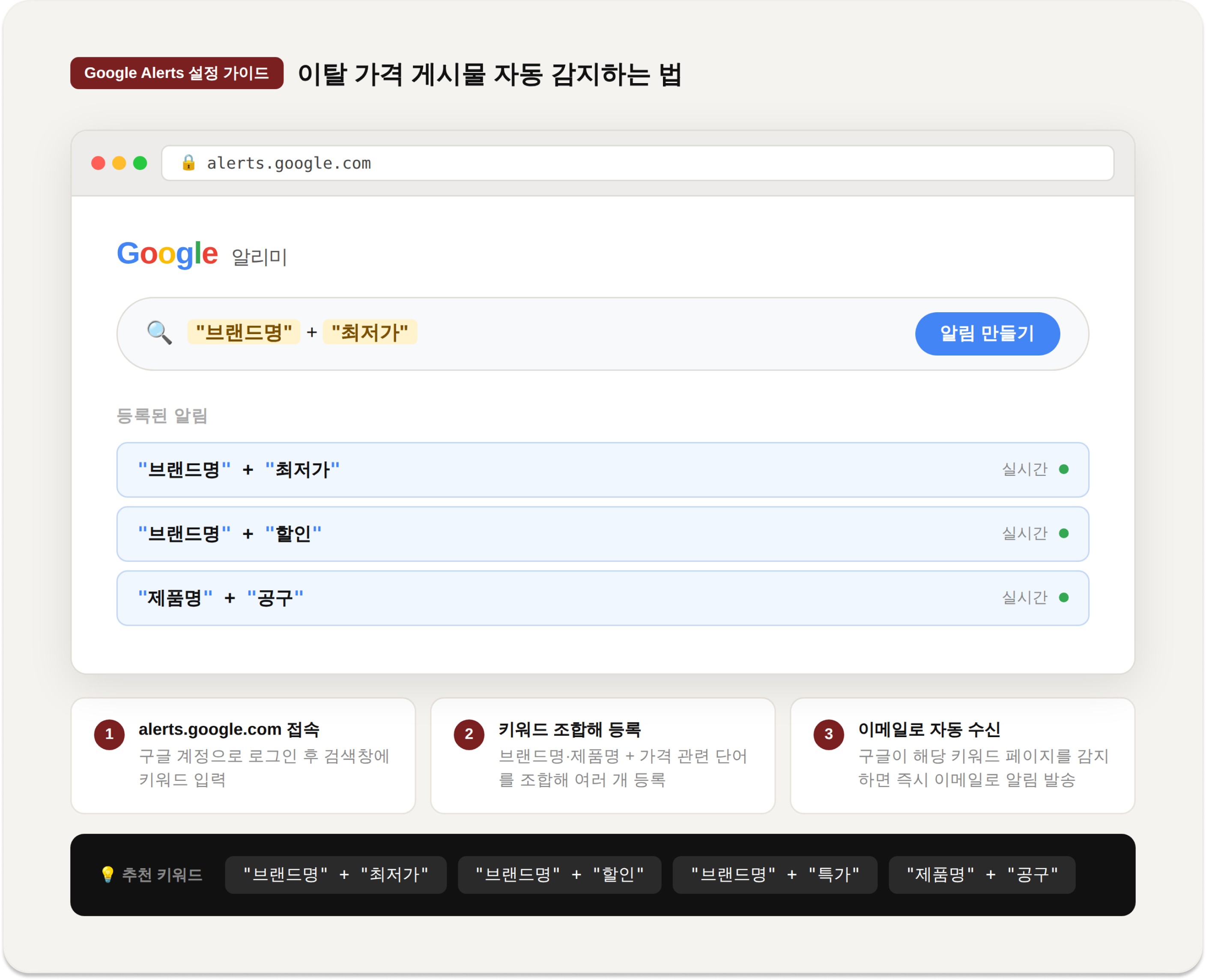Click the Google logo
The width and height of the screenshot is (1206, 980).
(167, 254)
